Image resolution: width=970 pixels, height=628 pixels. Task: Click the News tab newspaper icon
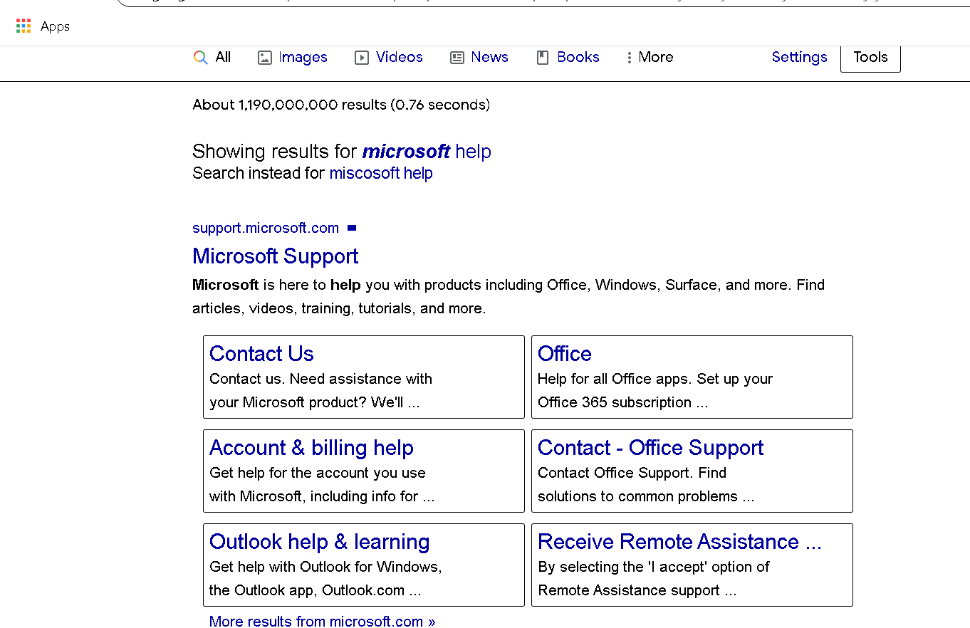[457, 58]
